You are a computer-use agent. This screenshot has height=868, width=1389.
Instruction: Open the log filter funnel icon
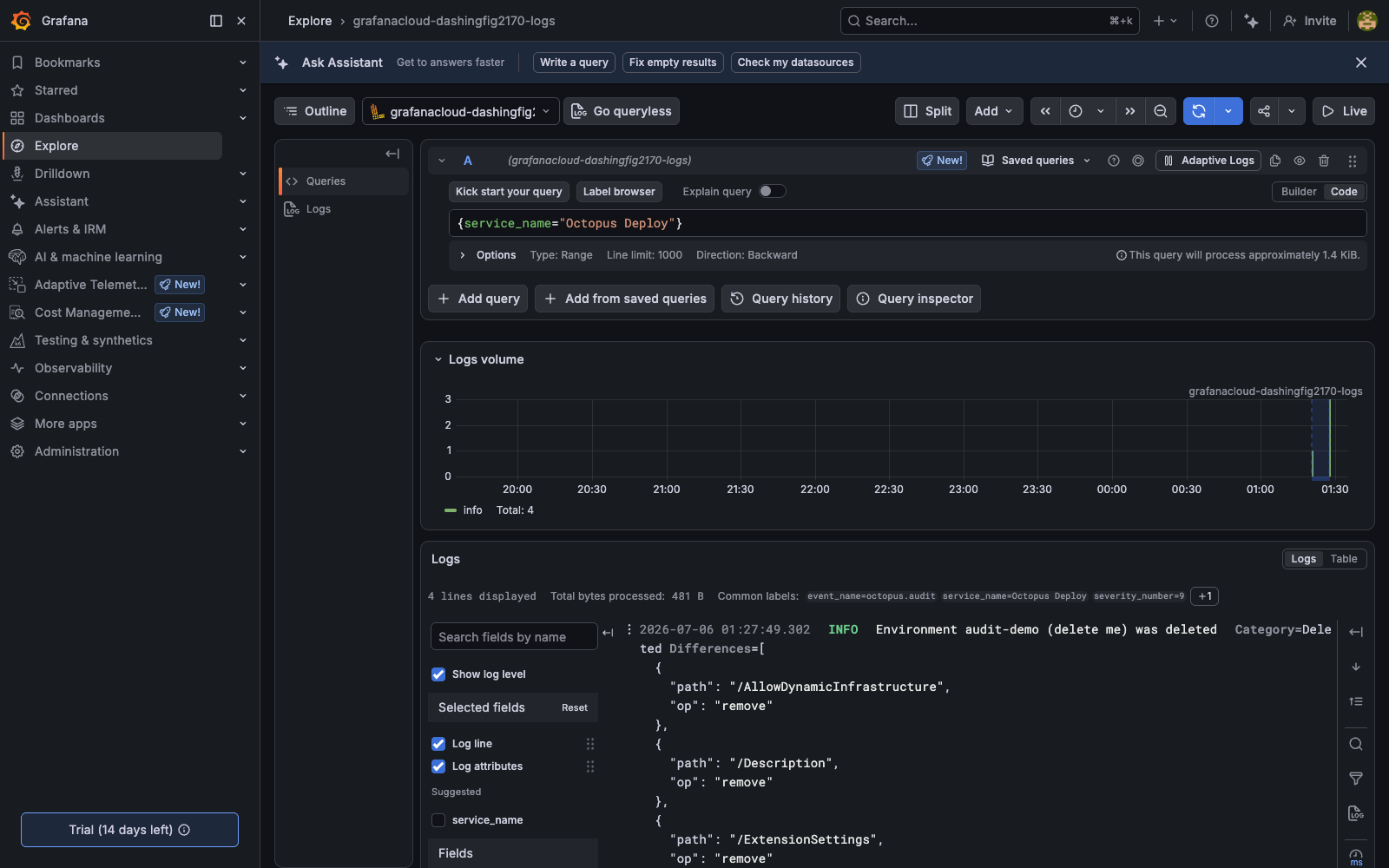[x=1356, y=779]
